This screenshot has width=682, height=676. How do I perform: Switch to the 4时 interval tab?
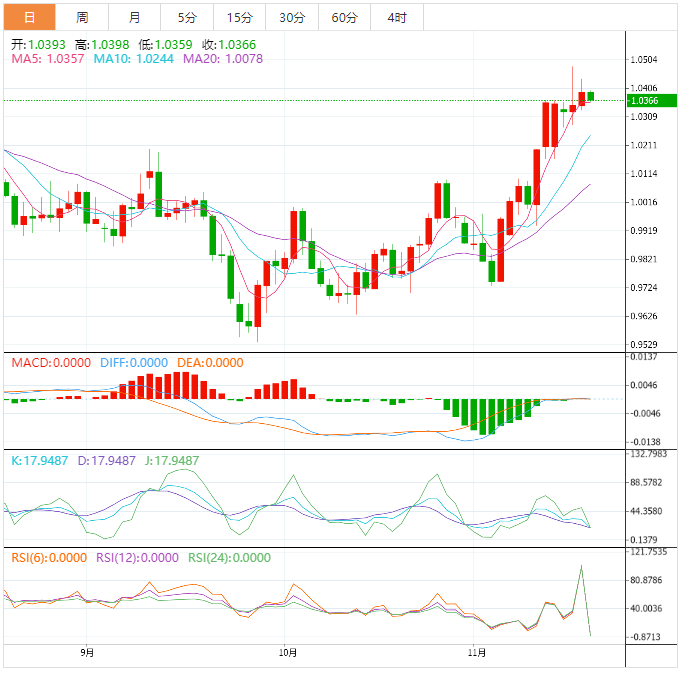[396, 17]
